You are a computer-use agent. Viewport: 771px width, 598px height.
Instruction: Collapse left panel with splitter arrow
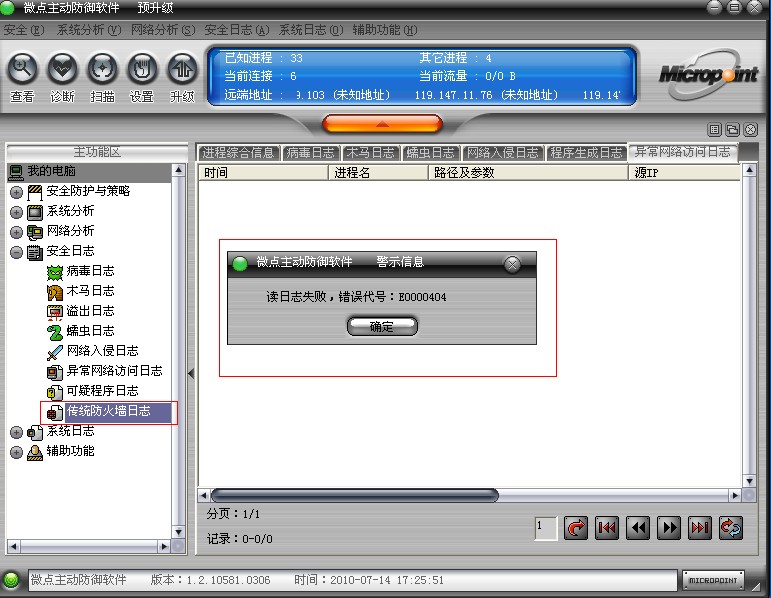[191, 374]
